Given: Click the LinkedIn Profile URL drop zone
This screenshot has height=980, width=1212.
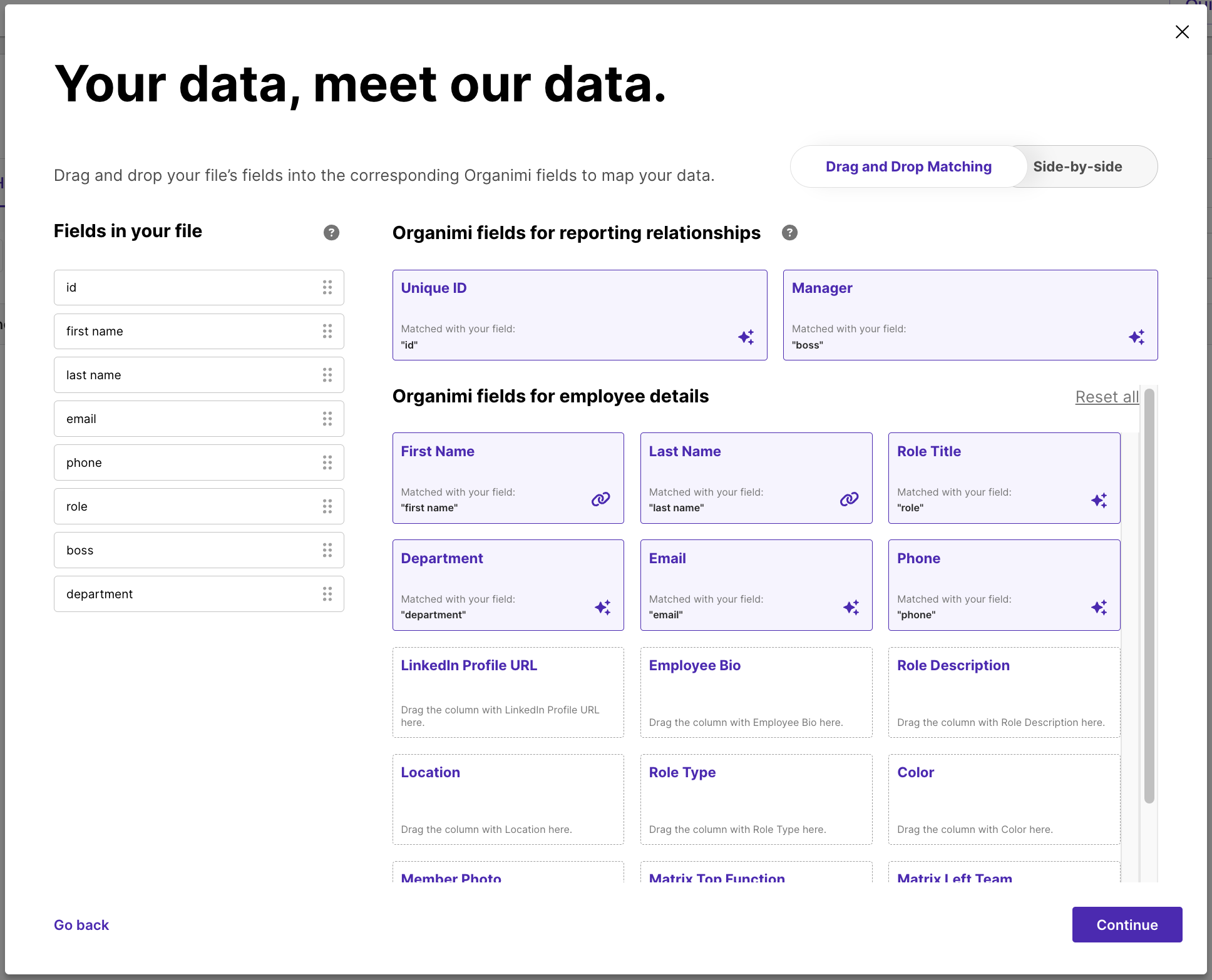Looking at the screenshot, I should (x=508, y=692).
